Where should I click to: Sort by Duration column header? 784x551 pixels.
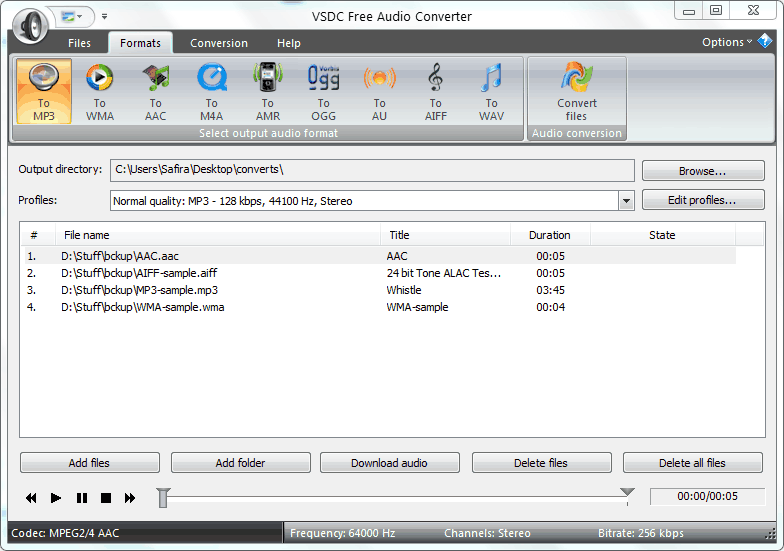[x=550, y=235]
